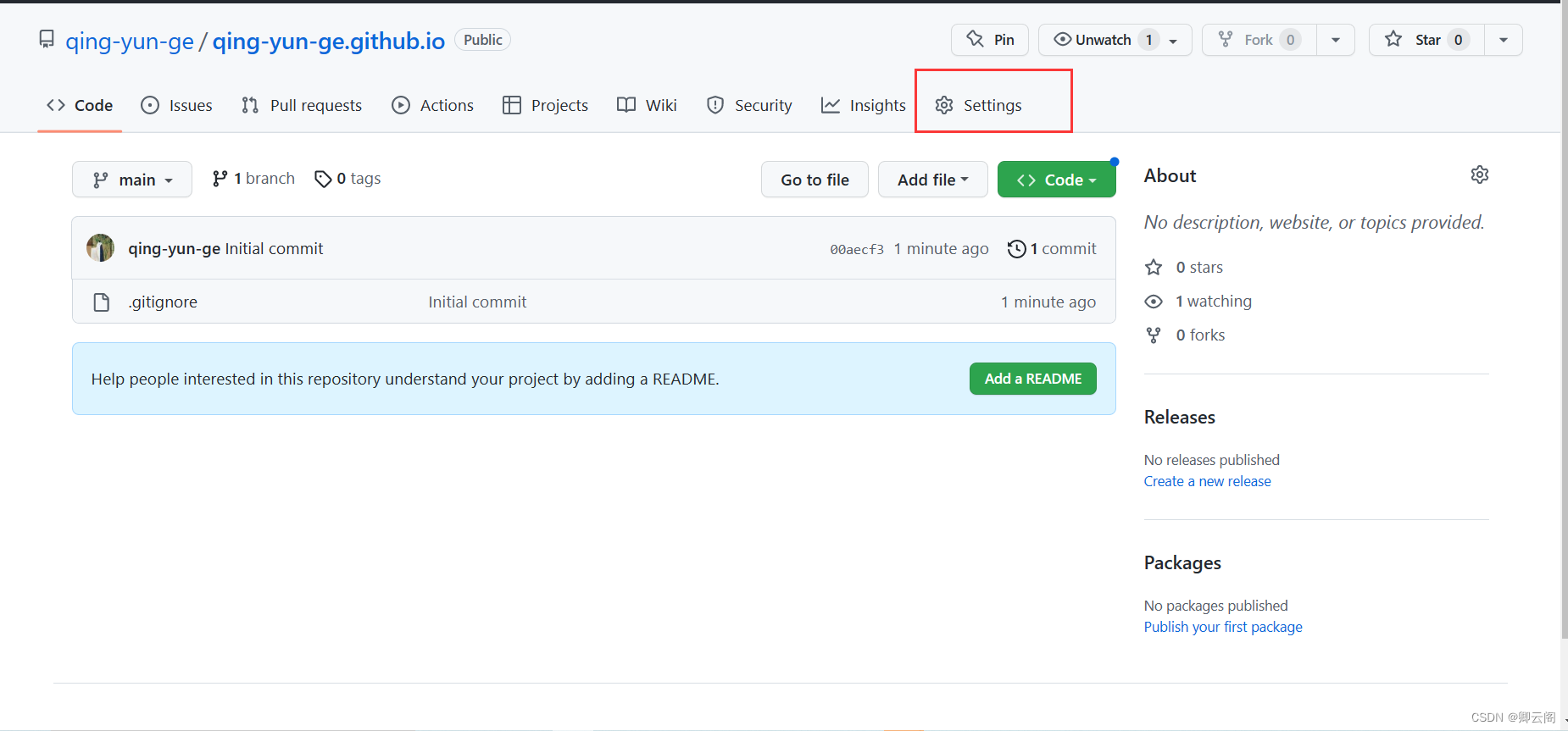Viewport: 1568px width, 731px height.
Task: Click the Go to file button
Action: point(815,180)
